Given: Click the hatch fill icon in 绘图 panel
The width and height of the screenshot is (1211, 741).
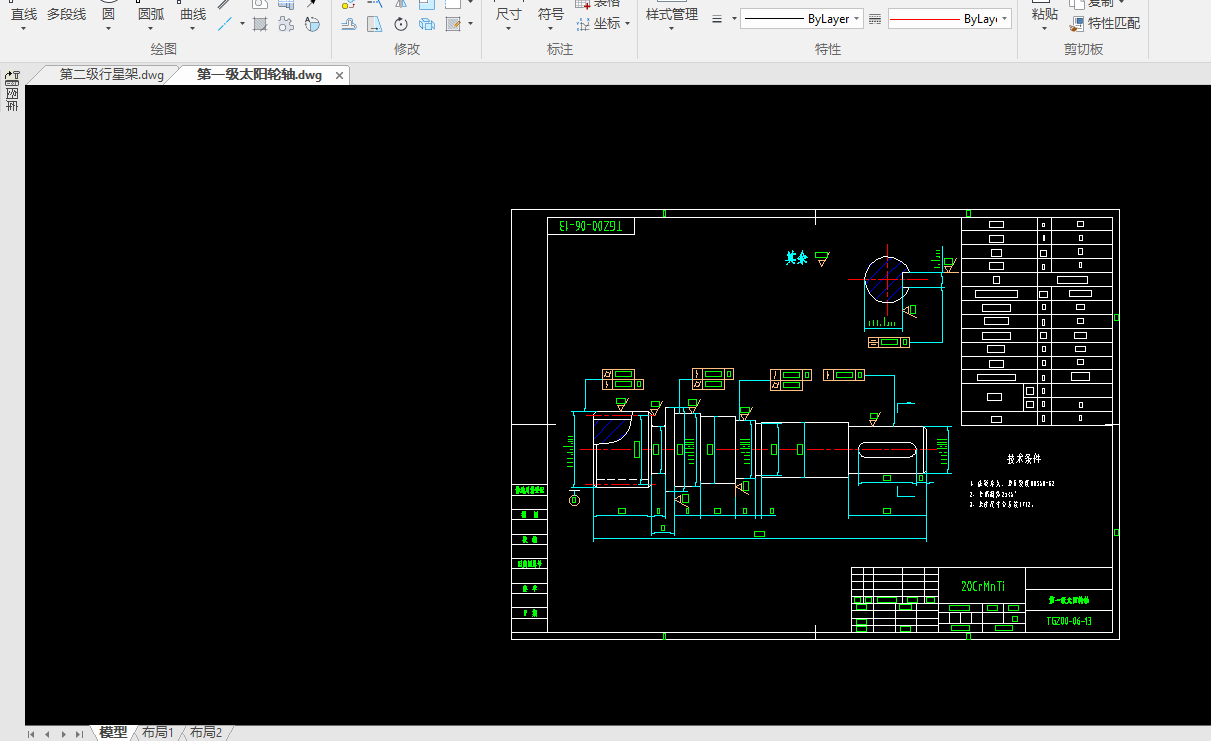Looking at the screenshot, I should (260, 24).
